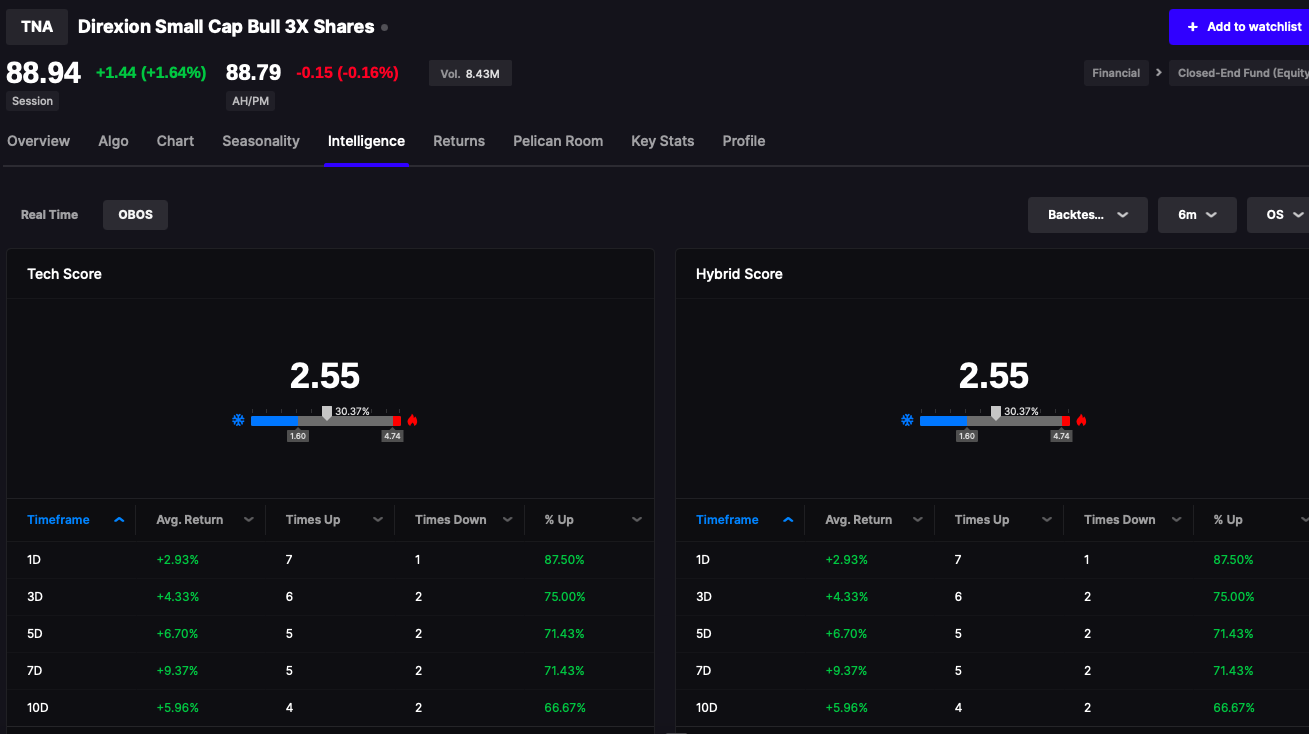Click the Timeframe sort arrow in Tech Score
The image size is (1309, 734).
[x=119, y=520]
